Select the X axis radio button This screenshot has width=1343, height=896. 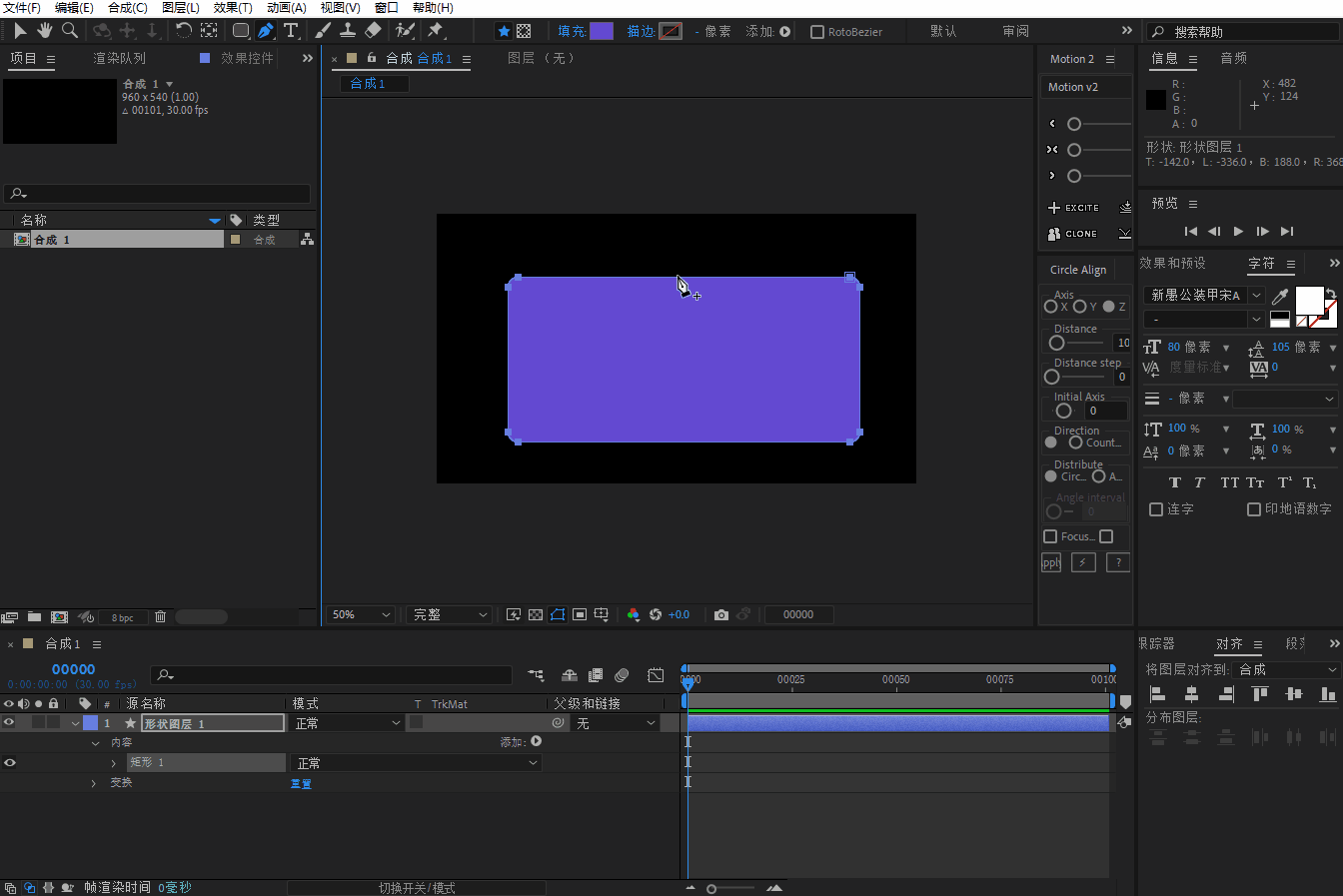[x=1050, y=307]
